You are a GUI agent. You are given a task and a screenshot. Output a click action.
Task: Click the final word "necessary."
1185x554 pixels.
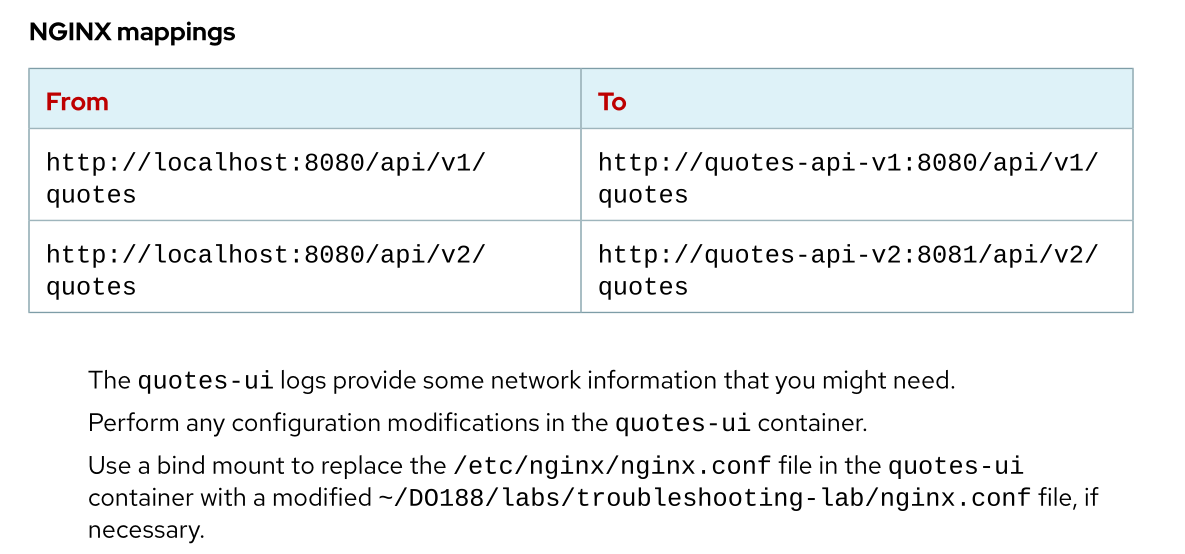coord(146,530)
